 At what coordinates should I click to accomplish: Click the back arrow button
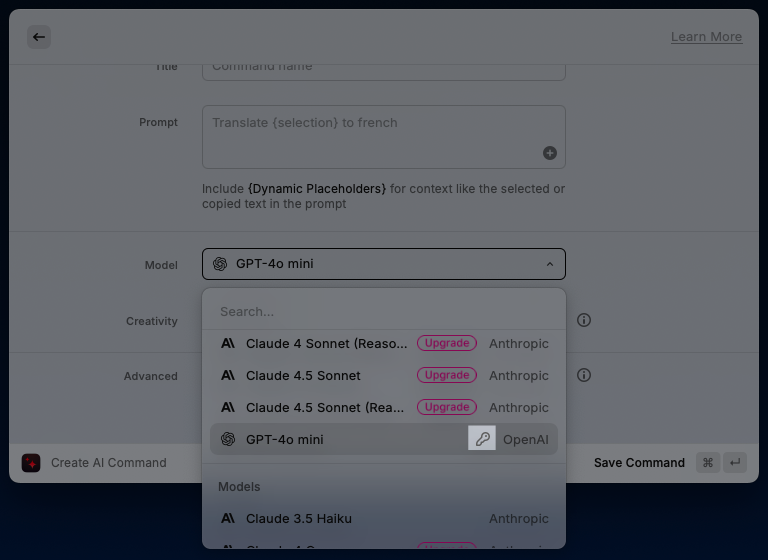[x=39, y=37]
